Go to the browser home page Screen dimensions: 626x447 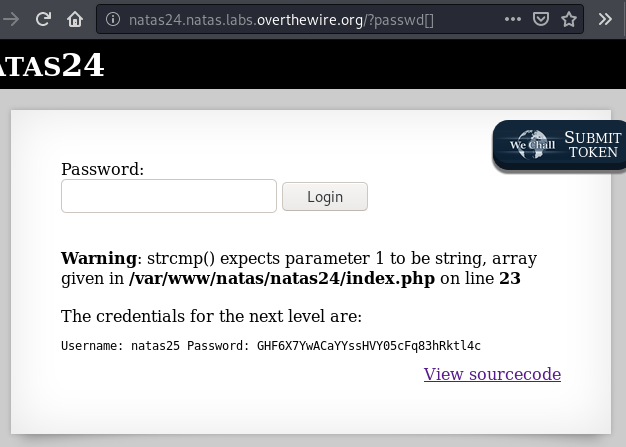pyautogui.click(x=75, y=19)
